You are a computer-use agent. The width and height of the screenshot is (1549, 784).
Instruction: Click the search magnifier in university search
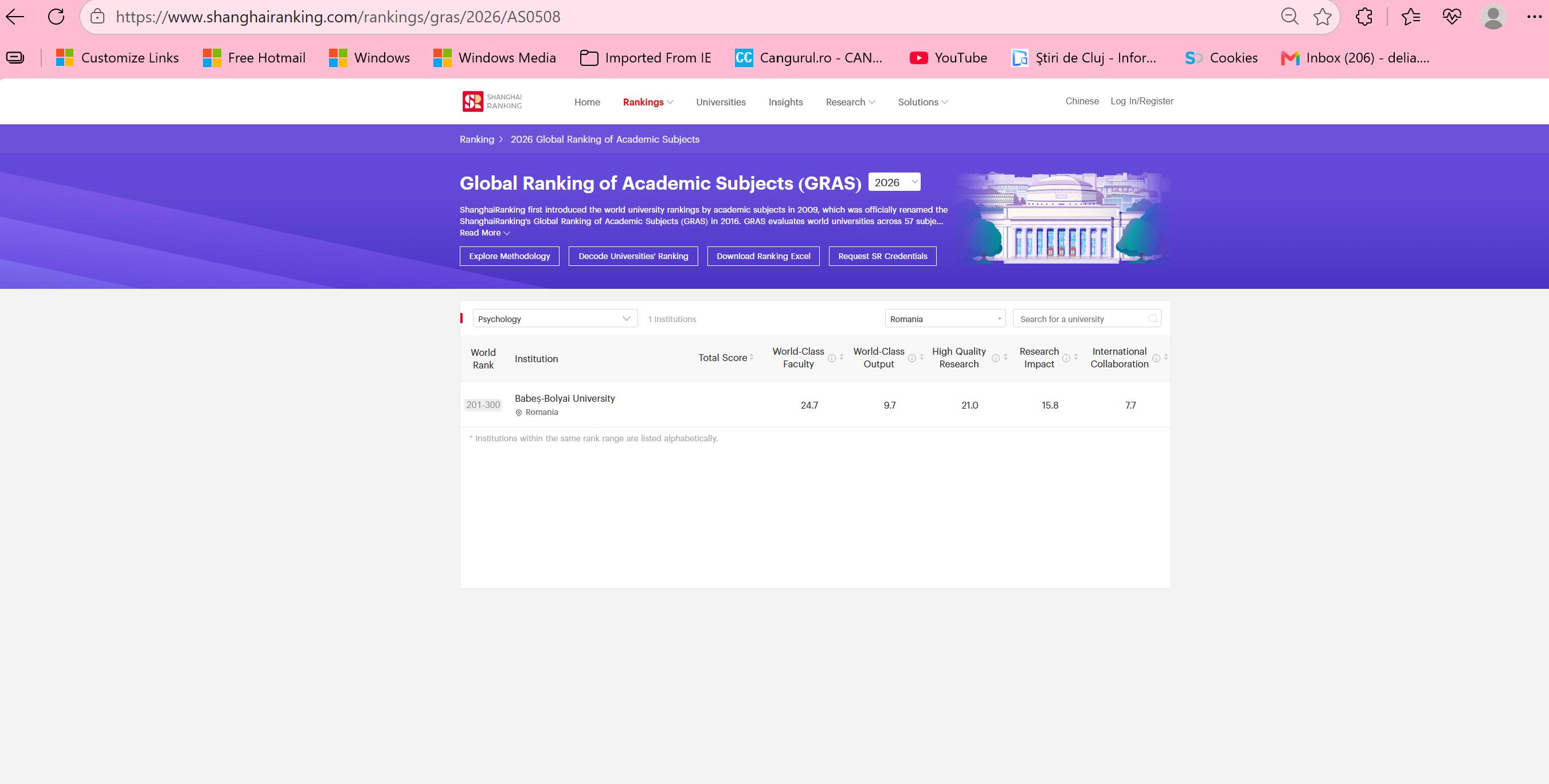[1153, 319]
